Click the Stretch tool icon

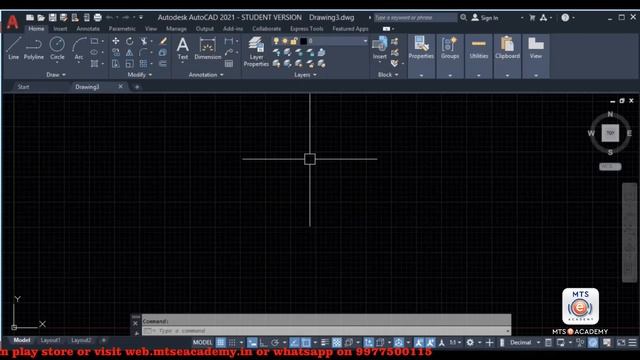click(x=116, y=64)
